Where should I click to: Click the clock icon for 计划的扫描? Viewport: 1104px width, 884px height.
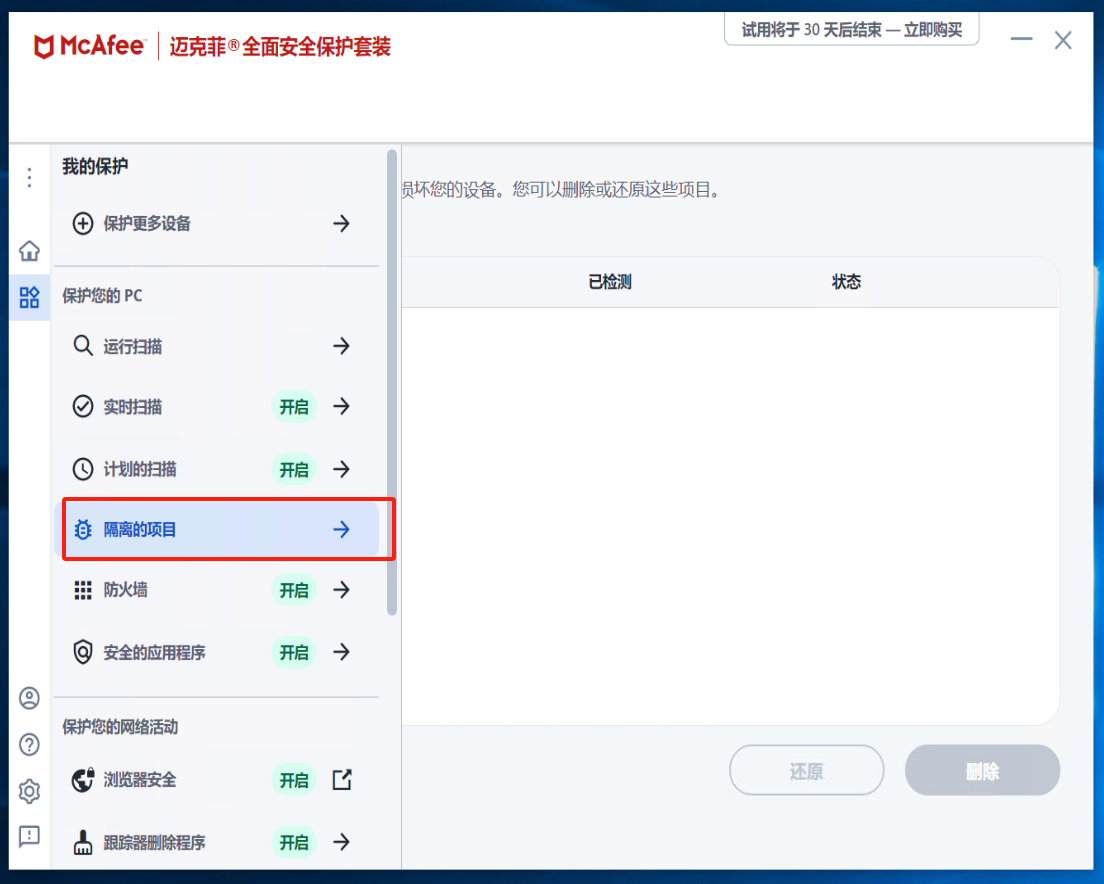click(83, 469)
